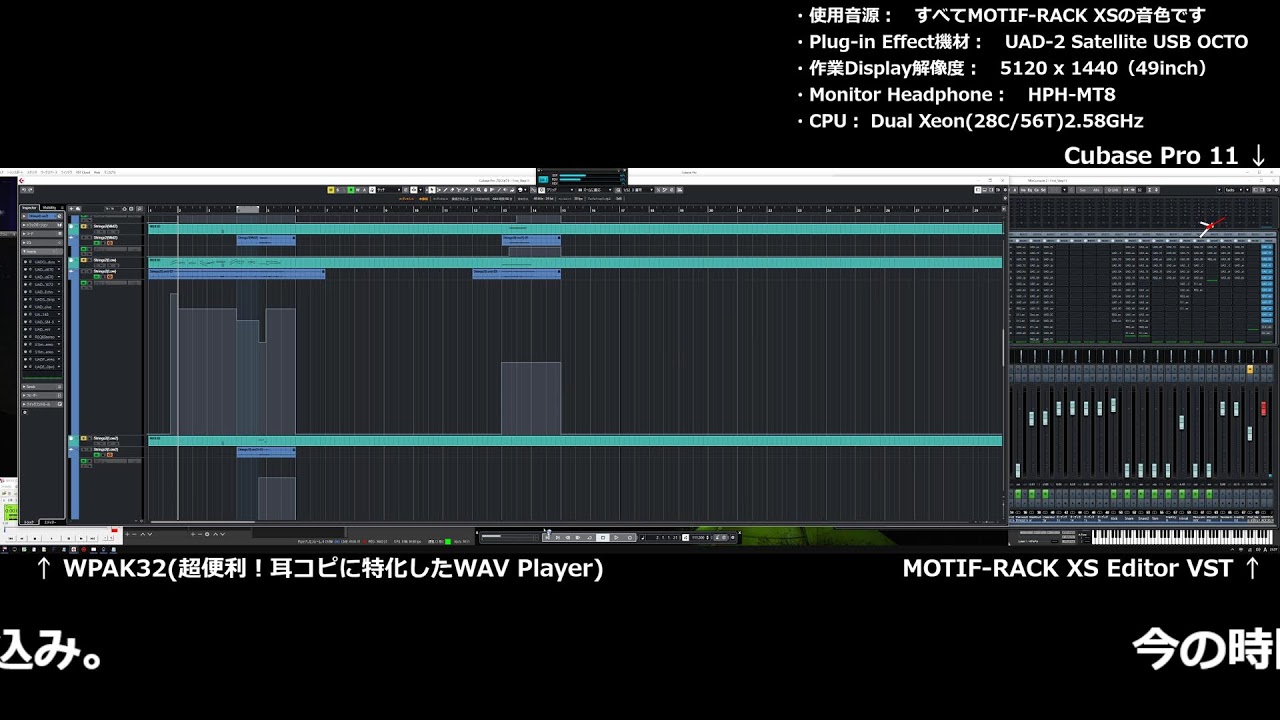Screen dimensions: 1280x720
Task: Expand the Inserts section in the Inspector
Action: (x=31, y=251)
